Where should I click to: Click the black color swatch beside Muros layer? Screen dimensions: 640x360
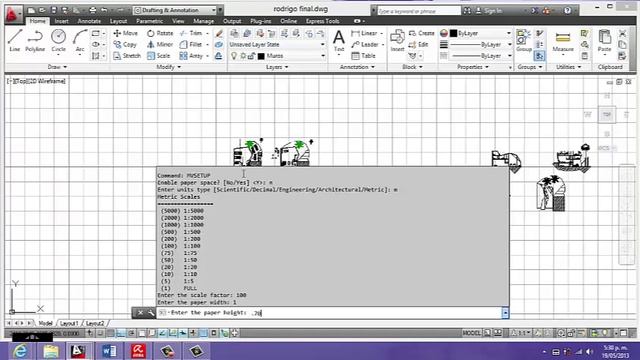pos(261,56)
